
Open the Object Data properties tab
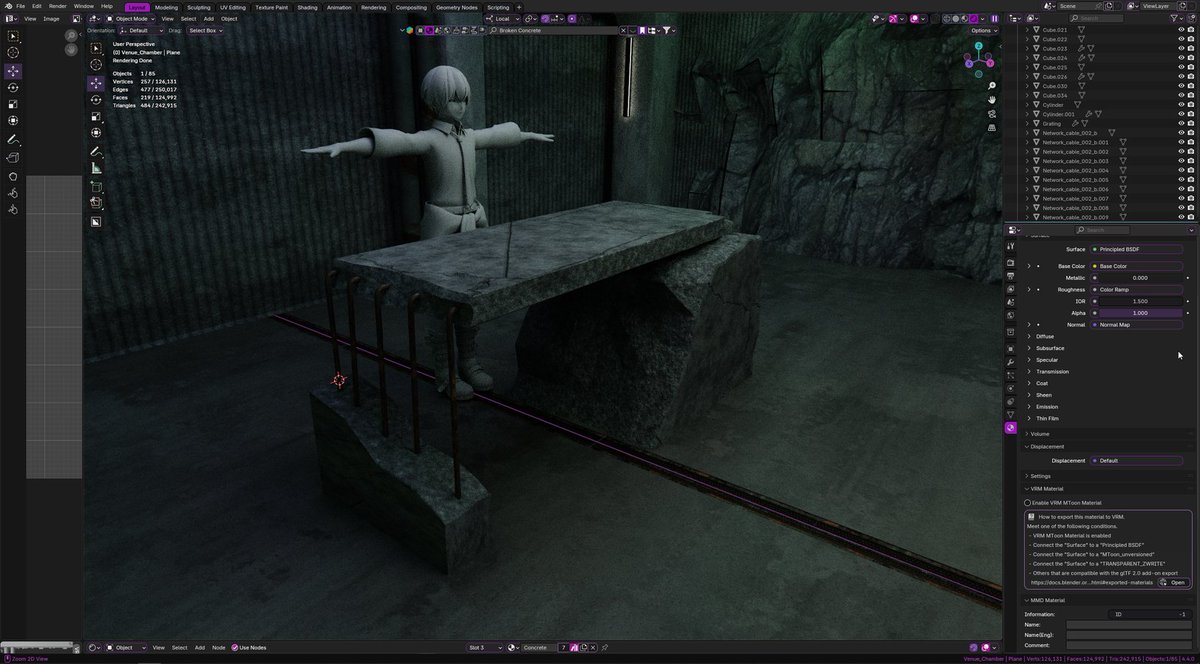point(1011,414)
